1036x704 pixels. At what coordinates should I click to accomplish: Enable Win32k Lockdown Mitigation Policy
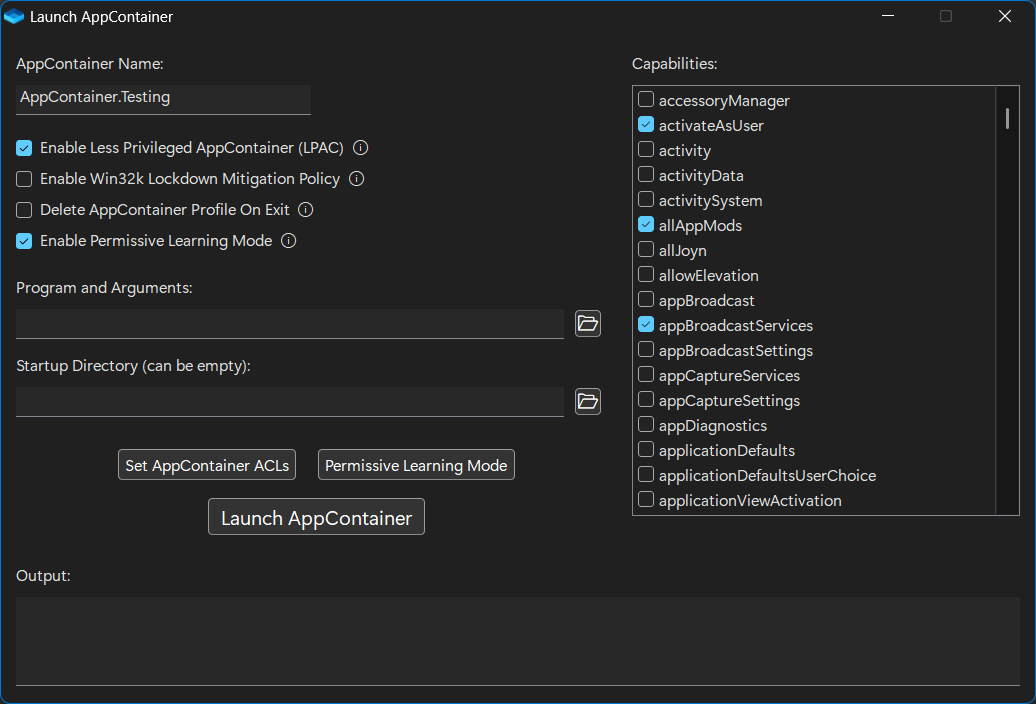pos(24,179)
